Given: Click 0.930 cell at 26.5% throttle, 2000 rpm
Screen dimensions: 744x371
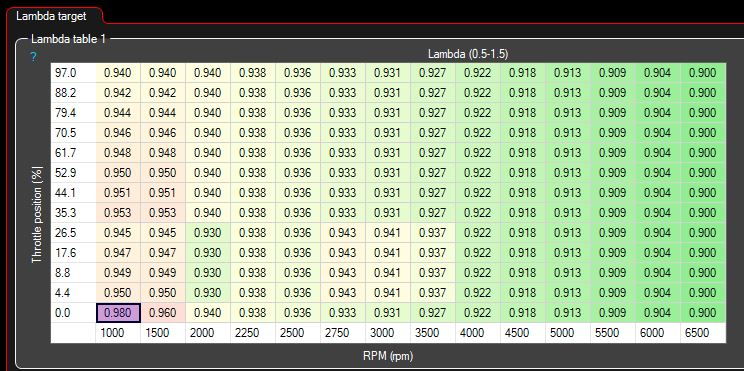Looking at the screenshot, I should (x=208, y=233).
